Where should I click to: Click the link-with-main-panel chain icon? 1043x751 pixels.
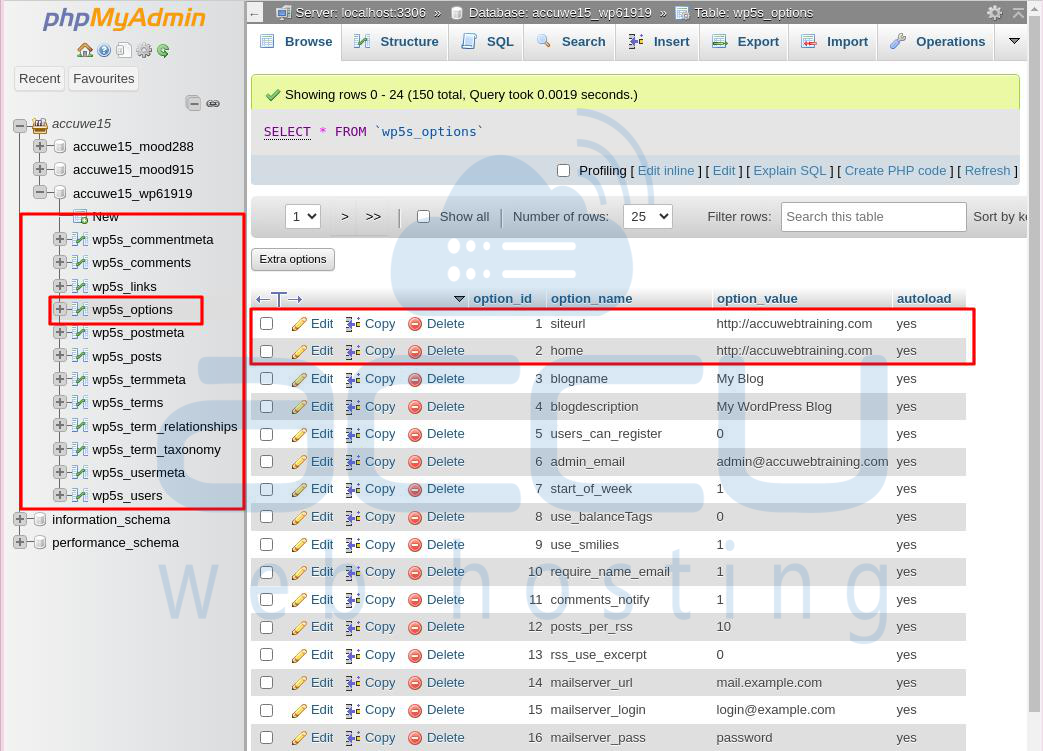coord(213,103)
